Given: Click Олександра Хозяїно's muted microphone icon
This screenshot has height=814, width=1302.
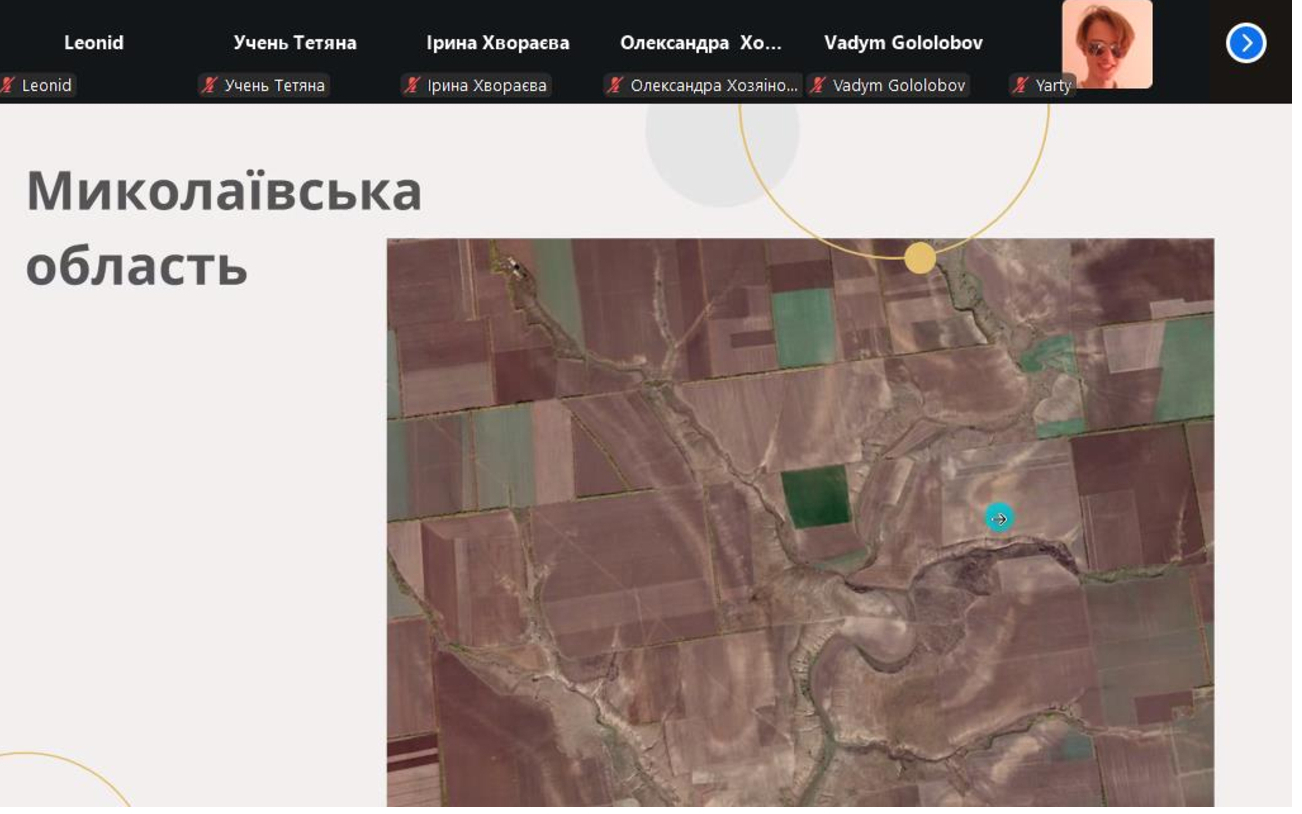Looking at the screenshot, I should [615, 86].
